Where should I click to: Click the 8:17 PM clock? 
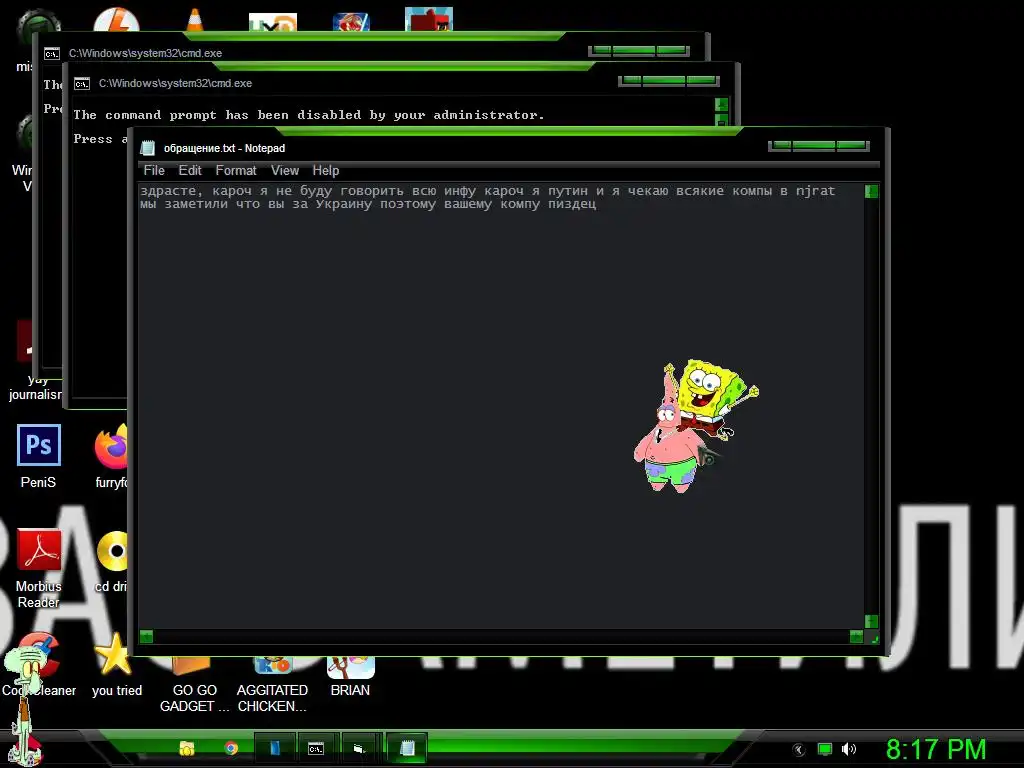click(x=936, y=749)
